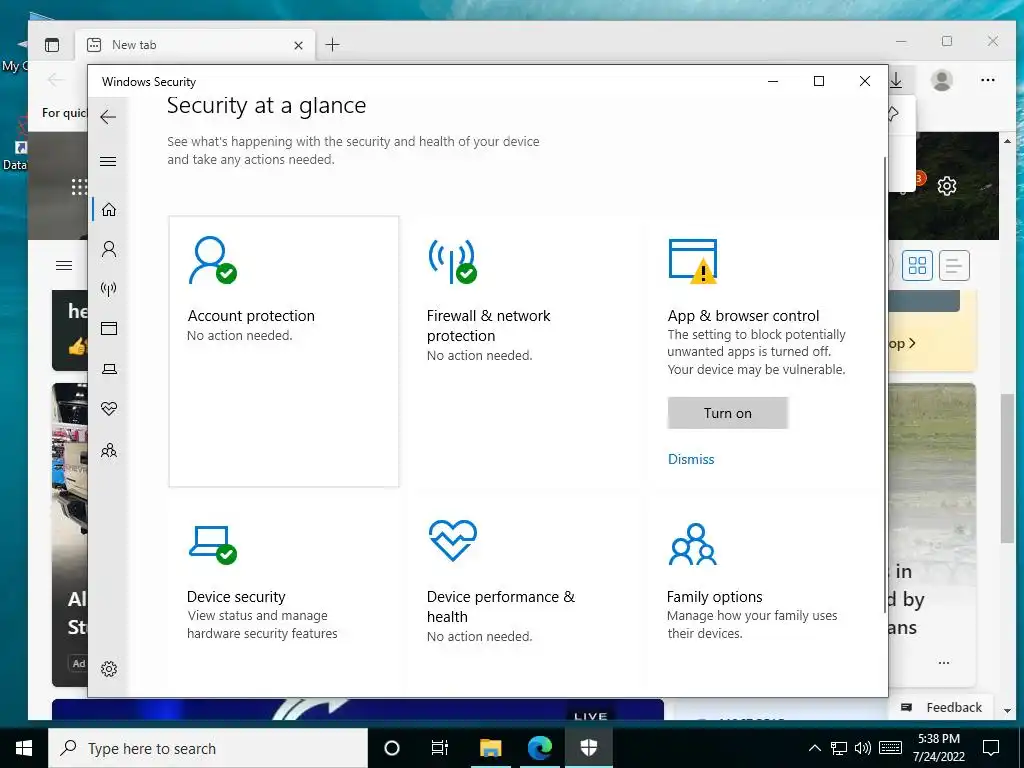
Task: Open the Windows Start menu
Action: tap(24, 748)
